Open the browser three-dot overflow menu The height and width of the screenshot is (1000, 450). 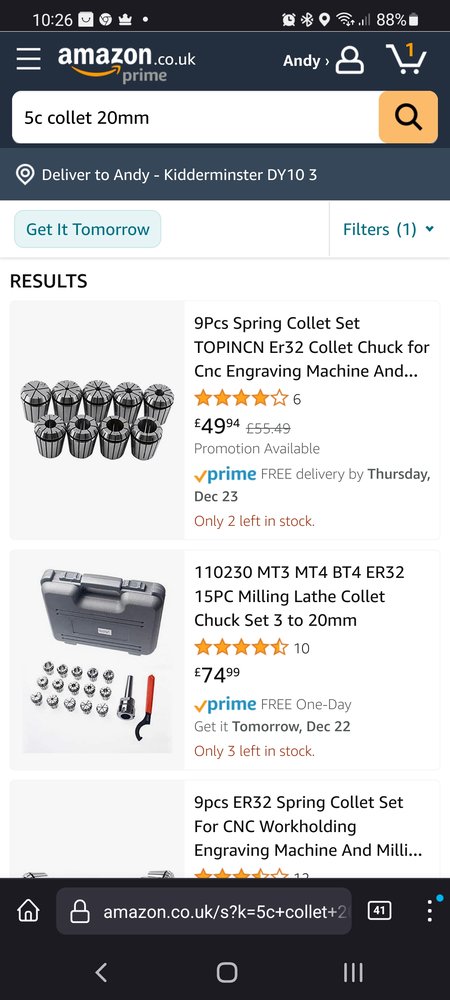coord(430,911)
